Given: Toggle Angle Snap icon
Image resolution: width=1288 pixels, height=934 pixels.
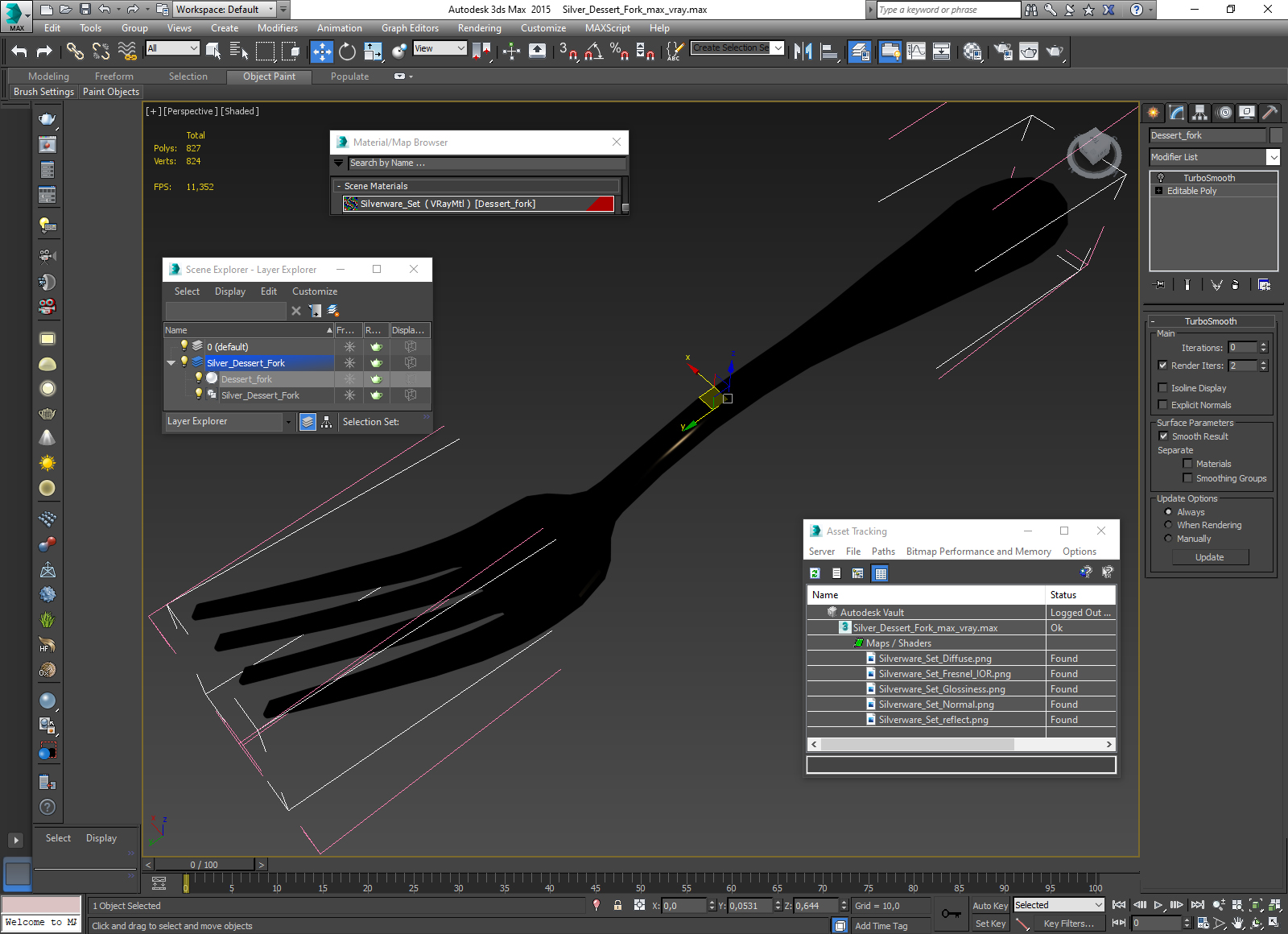Looking at the screenshot, I should [594, 52].
